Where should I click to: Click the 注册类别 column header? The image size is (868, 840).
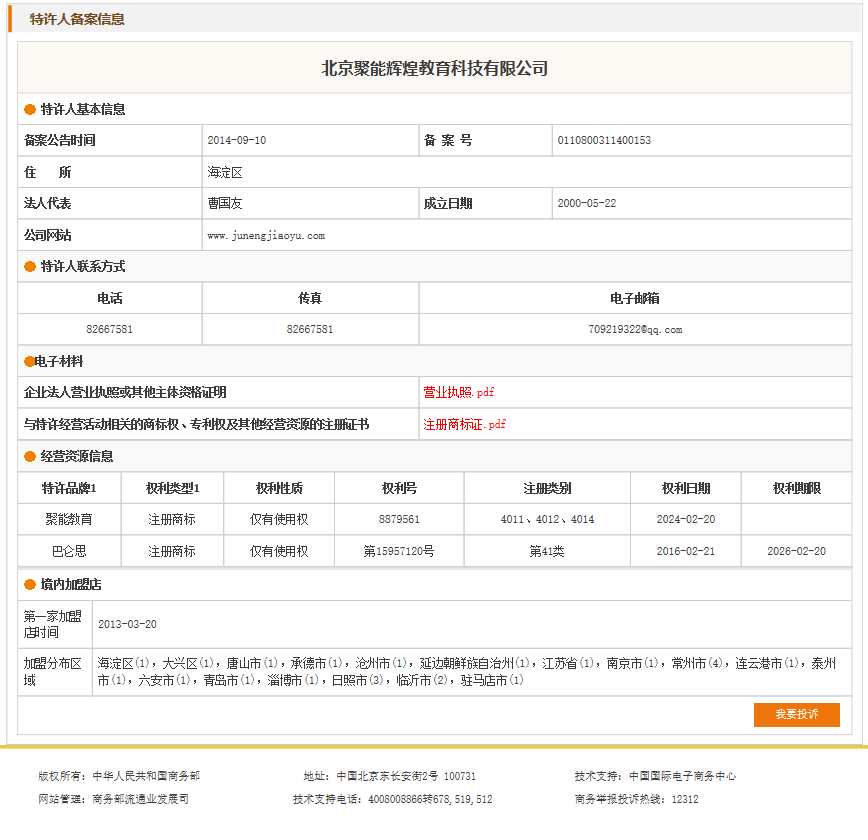click(547, 489)
